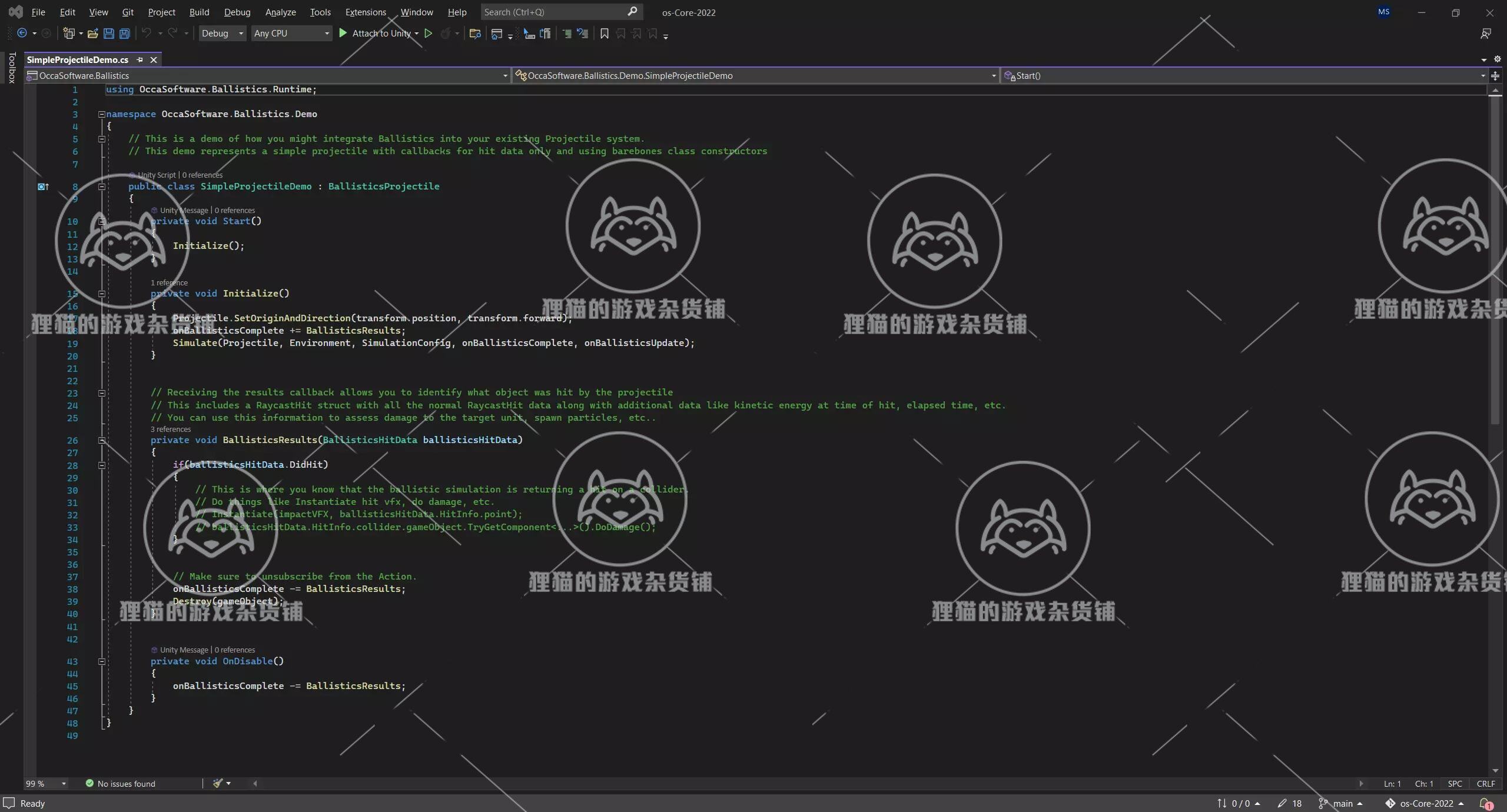The image size is (1507, 812).
Task: Open the code cleanup broom icon
Action: [218, 783]
